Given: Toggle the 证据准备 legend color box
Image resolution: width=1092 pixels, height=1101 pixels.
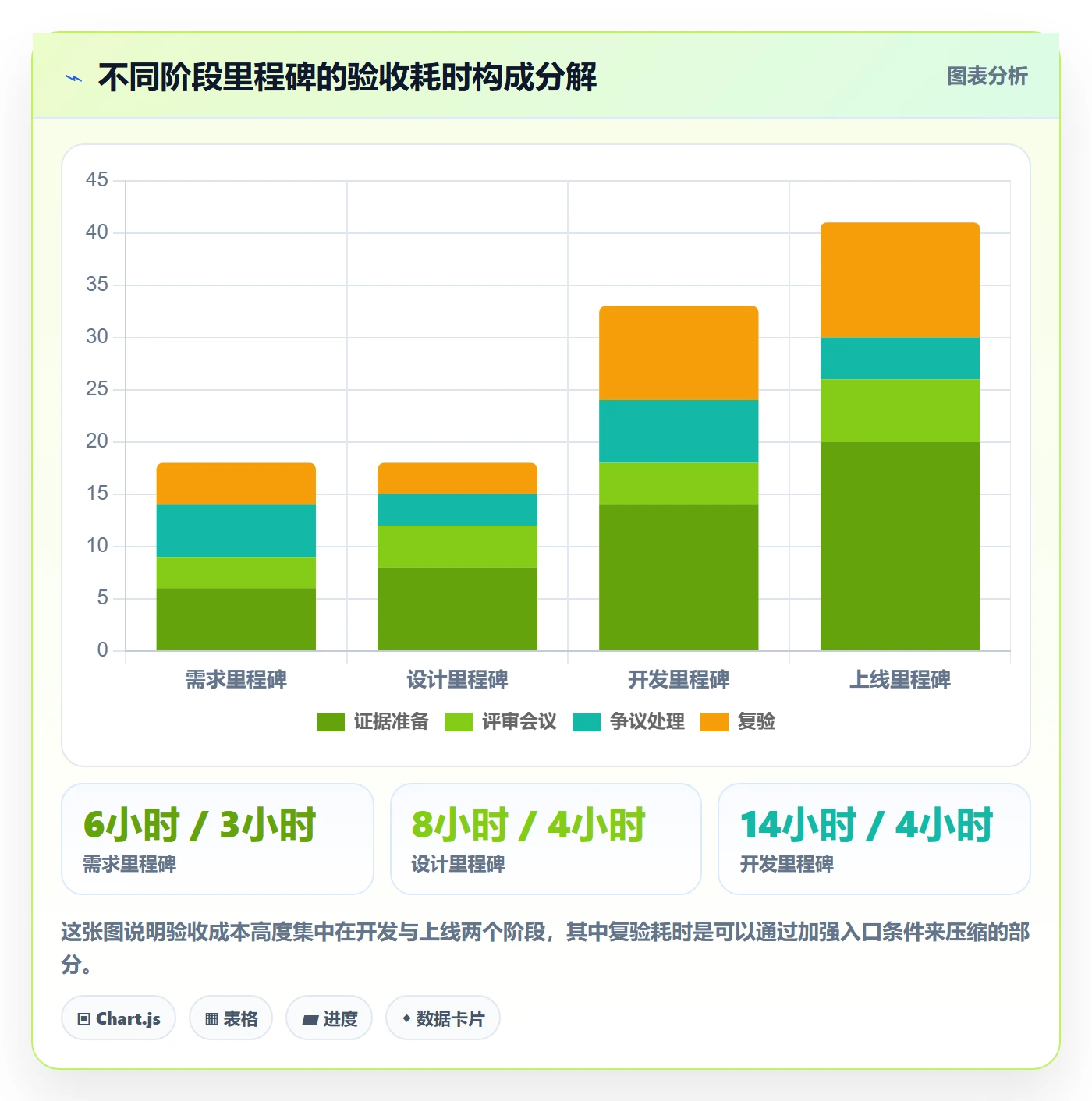Looking at the screenshot, I should point(331,722).
